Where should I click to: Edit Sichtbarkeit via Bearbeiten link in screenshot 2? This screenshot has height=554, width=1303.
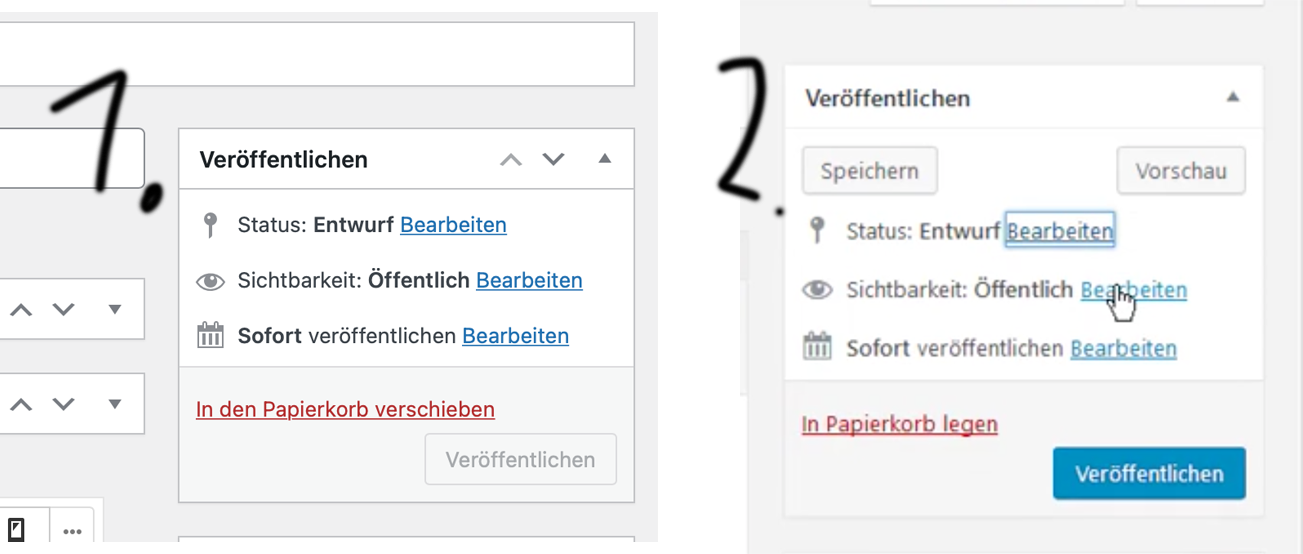pyautogui.click(x=1133, y=290)
